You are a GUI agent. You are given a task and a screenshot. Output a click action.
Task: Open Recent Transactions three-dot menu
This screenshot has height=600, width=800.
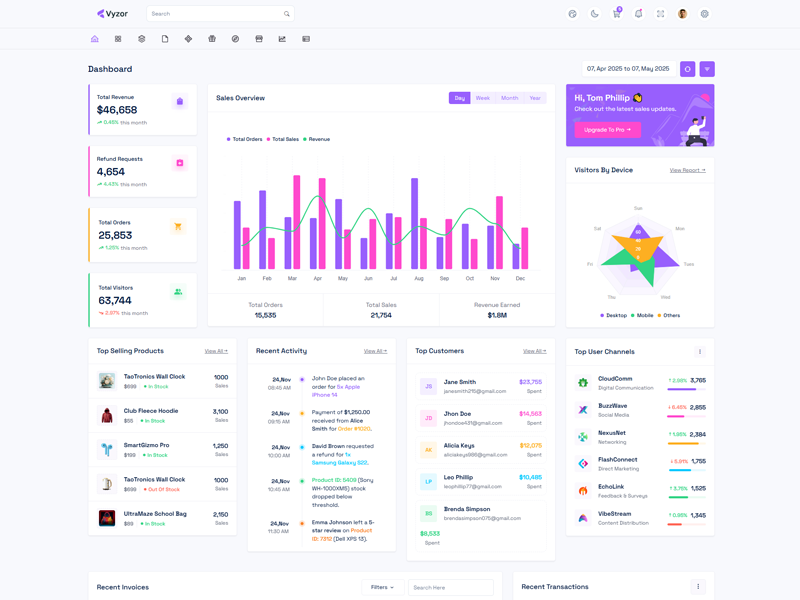pos(698,587)
